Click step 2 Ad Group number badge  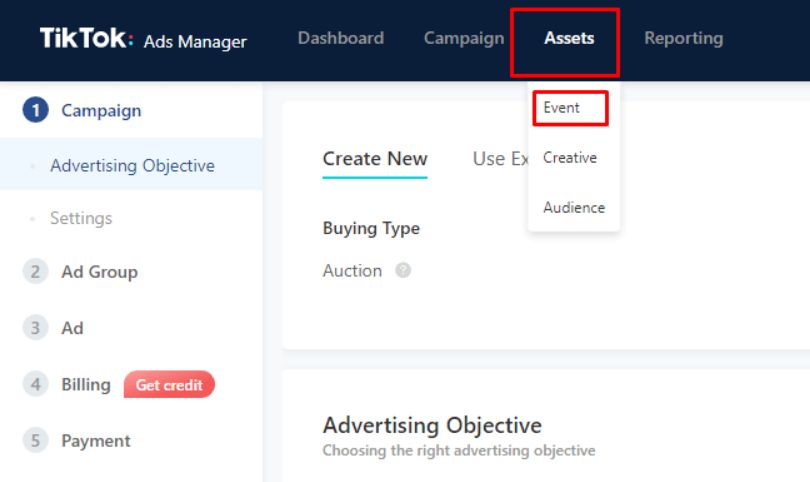35,272
